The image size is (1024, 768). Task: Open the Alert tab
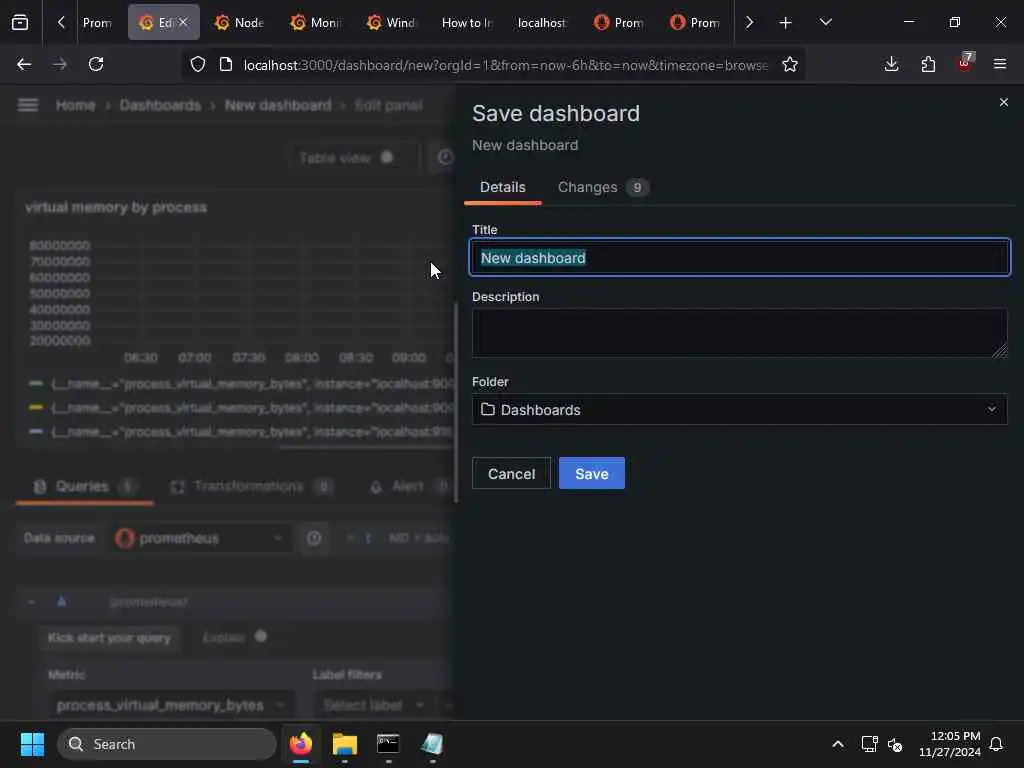point(408,487)
